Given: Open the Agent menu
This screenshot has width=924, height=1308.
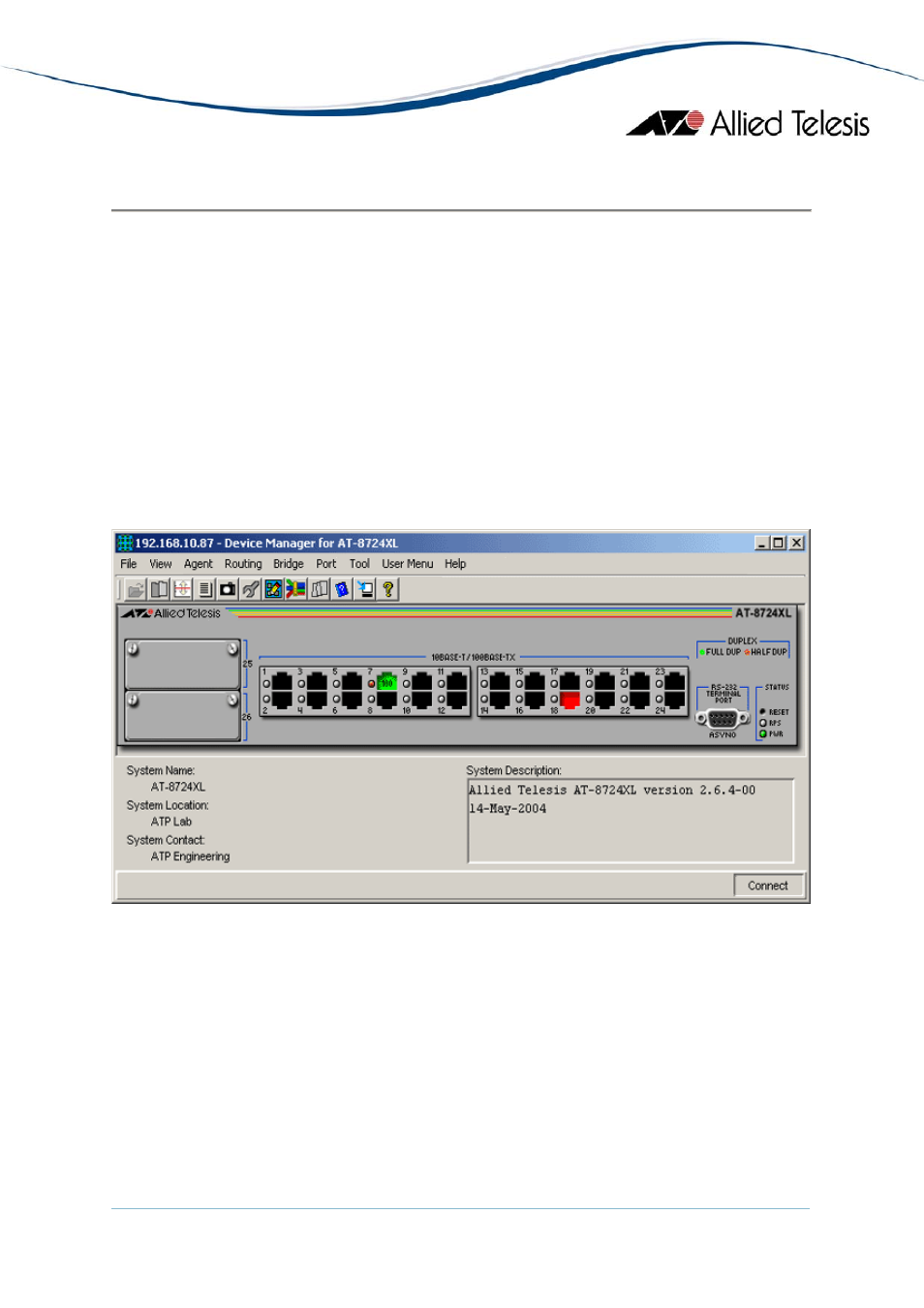Looking at the screenshot, I should coord(199,564).
